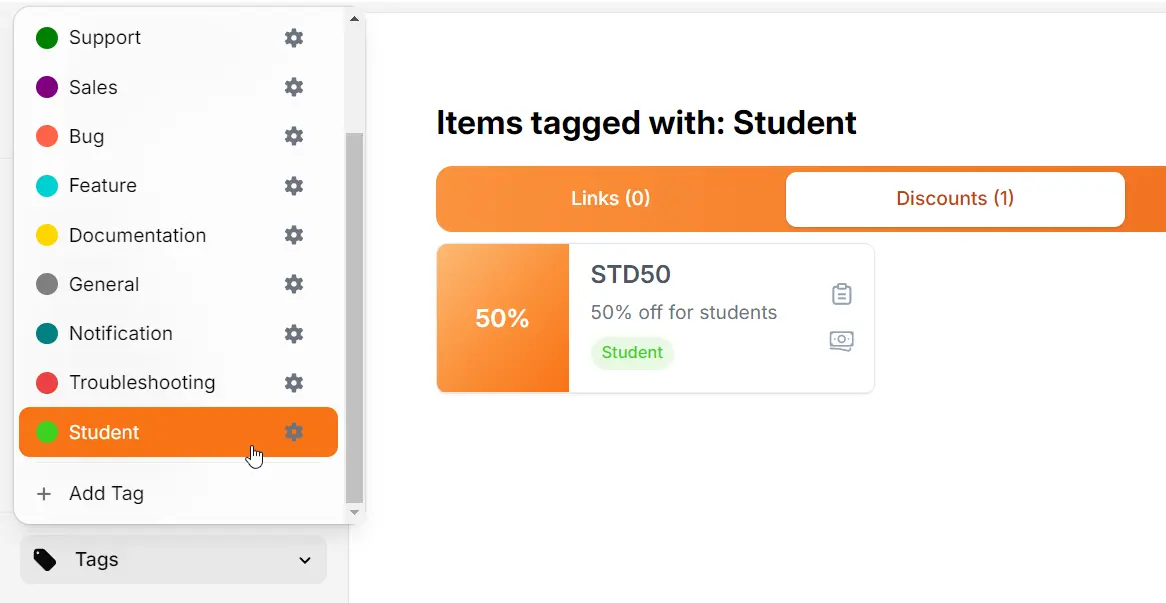The width and height of the screenshot is (1166, 603).
Task: Choose the Notification tag entry
Action: pyautogui.click(x=120, y=334)
